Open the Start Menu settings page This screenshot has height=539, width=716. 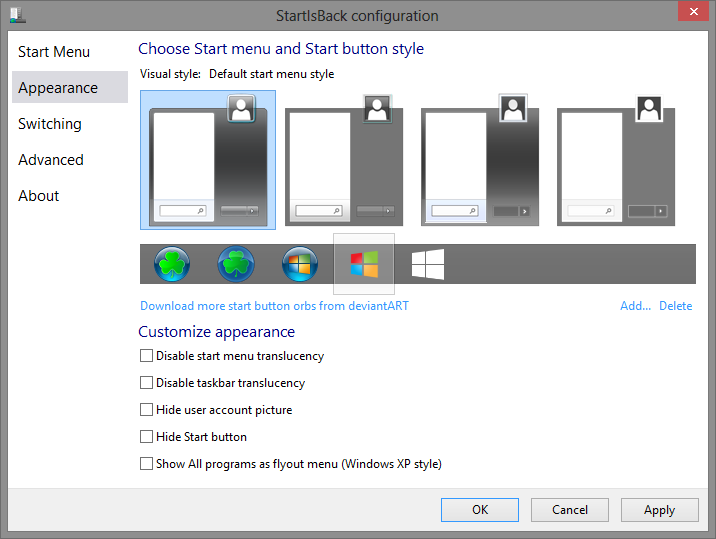pos(54,52)
